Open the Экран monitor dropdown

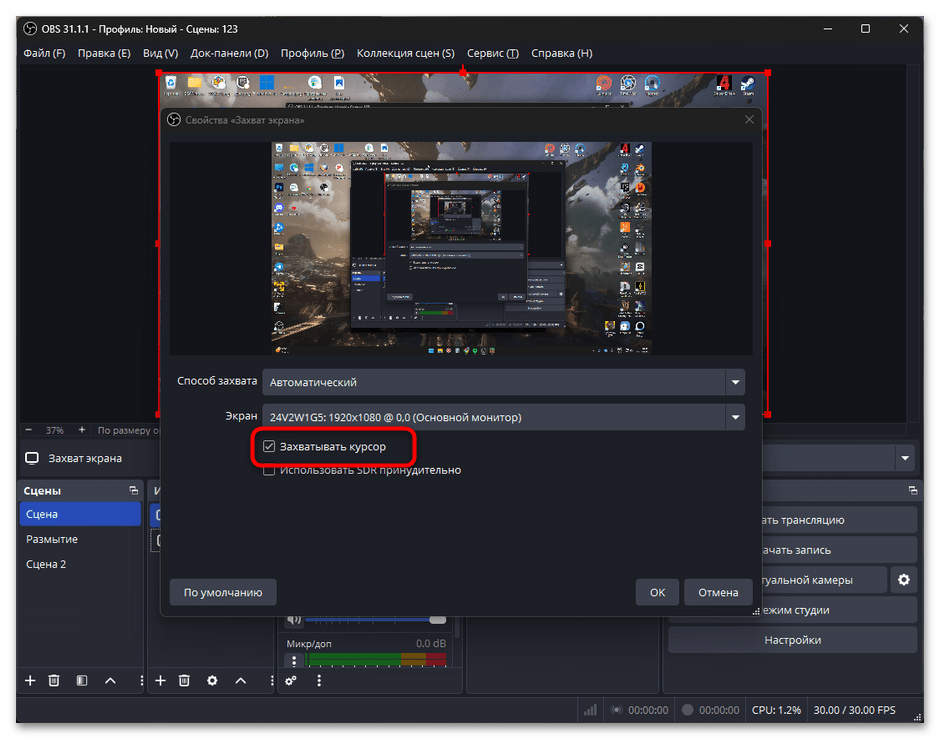point(735,417)
